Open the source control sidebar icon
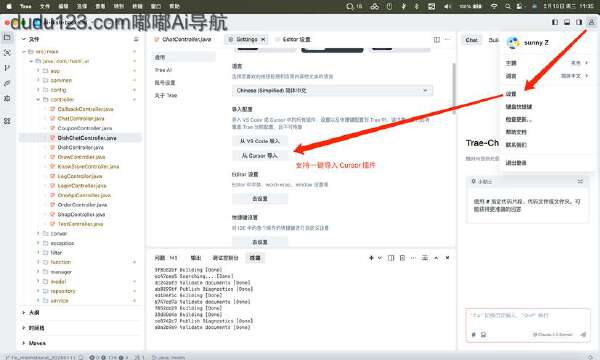This screenshot has height=360, width=600. (x=7, y=68)
